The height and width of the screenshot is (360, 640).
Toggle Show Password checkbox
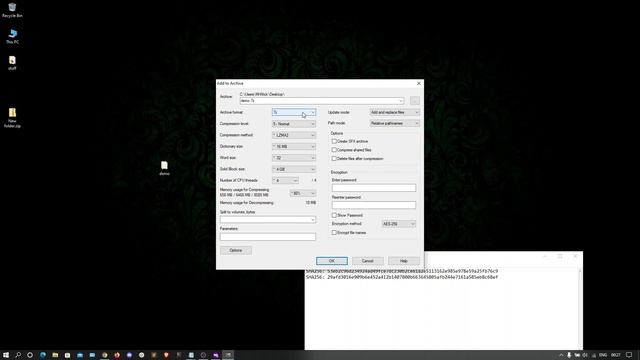(x=334, y=215)
